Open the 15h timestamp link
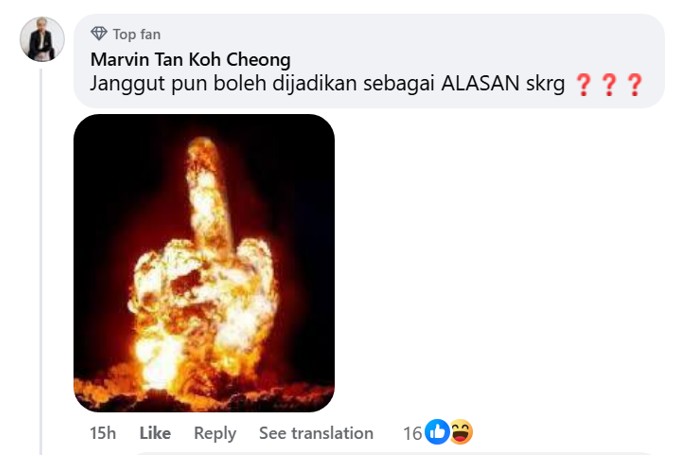The width and height of the screenshot is (675, 457). tap(103, 433)
